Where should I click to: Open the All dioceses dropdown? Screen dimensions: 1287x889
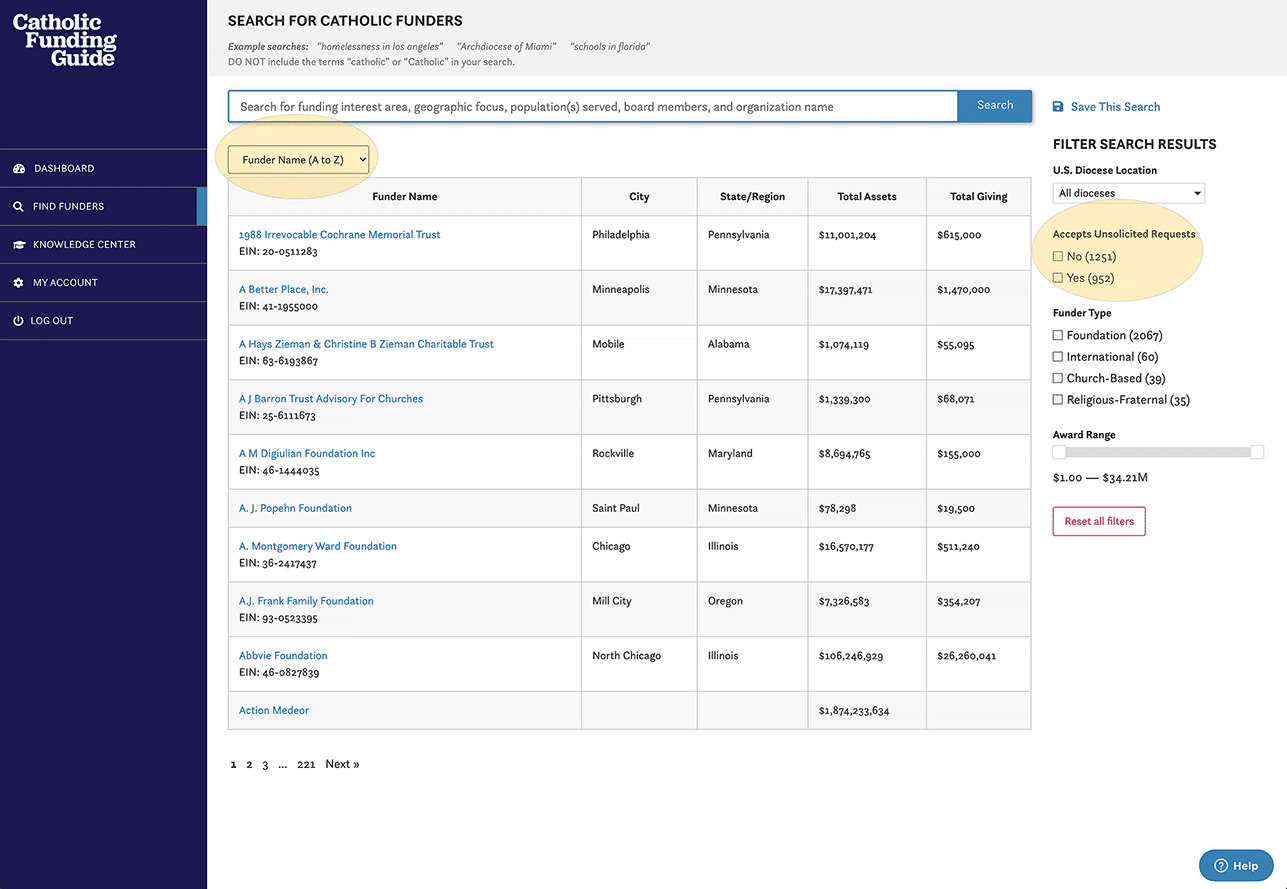tap(1128, 192)
